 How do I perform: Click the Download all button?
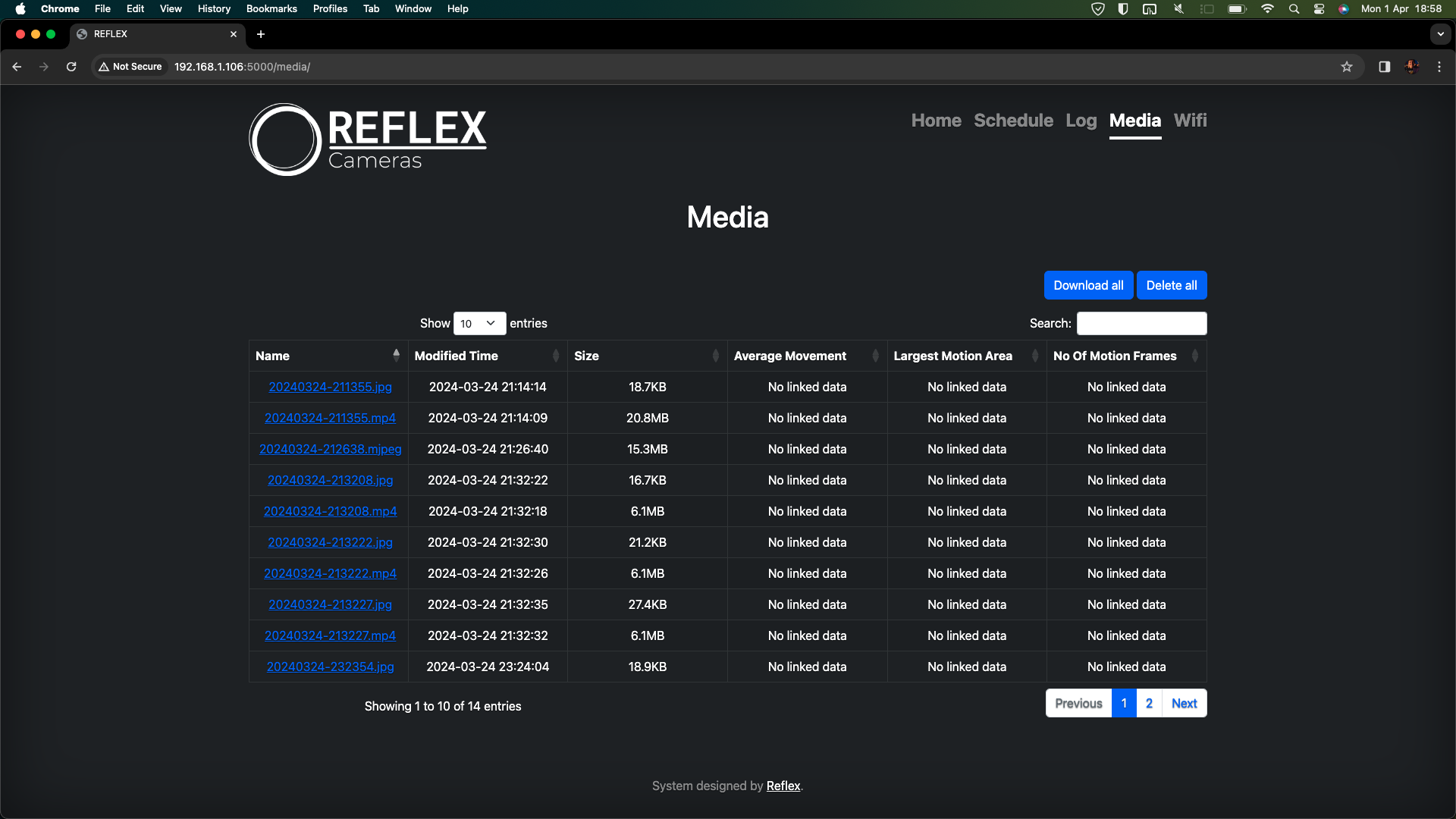pyautogui.click(x=1088, y=285)
